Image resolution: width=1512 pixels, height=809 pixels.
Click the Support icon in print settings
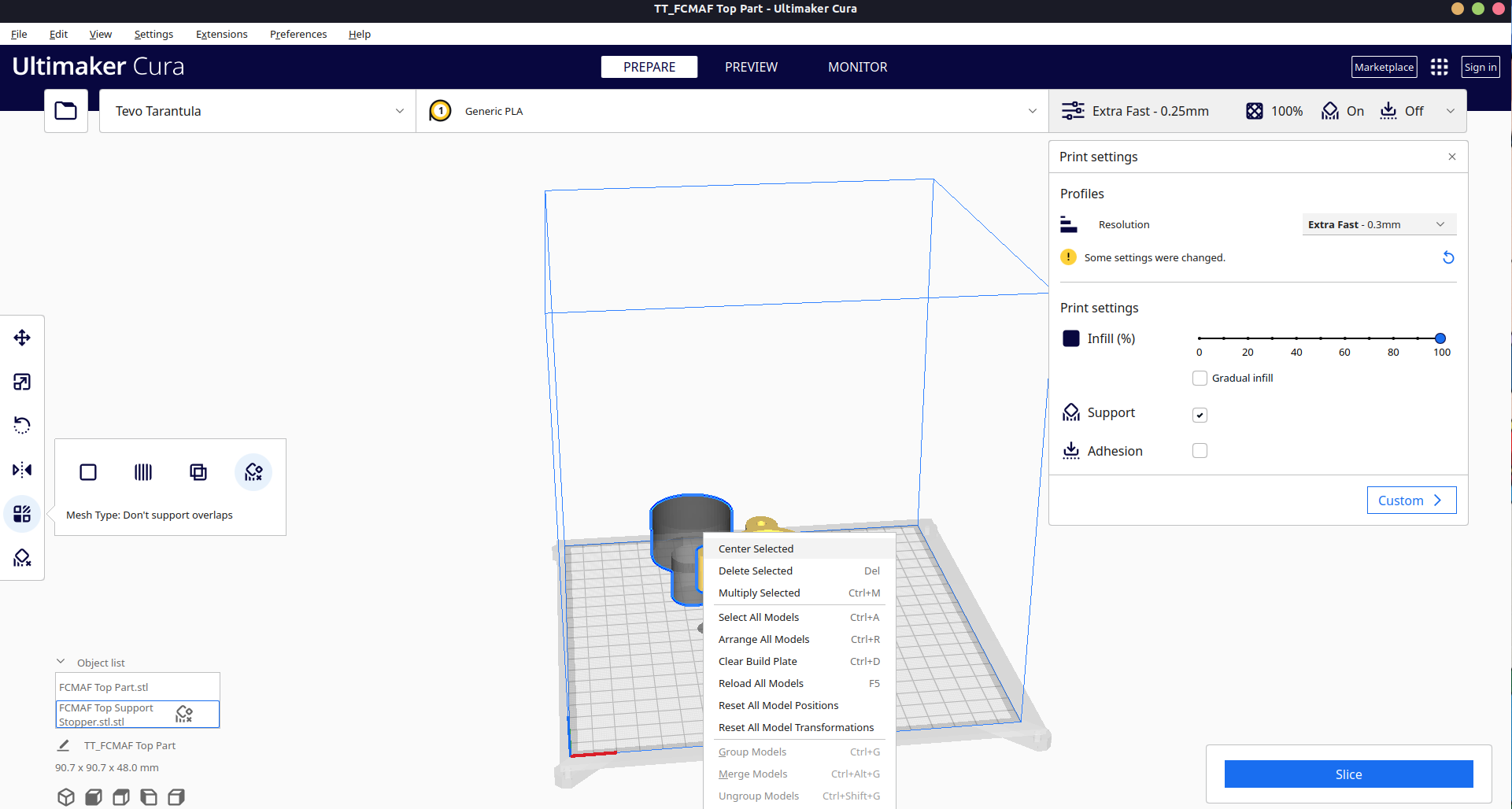click(1071, 412)
